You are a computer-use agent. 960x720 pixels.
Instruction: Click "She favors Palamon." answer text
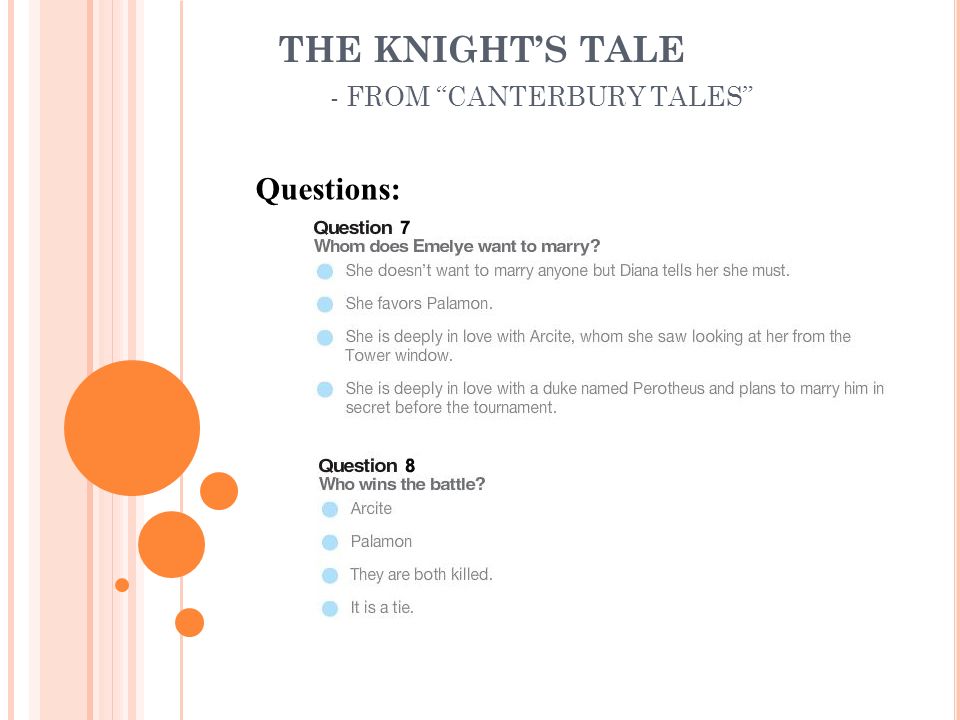tap(419, 303)
